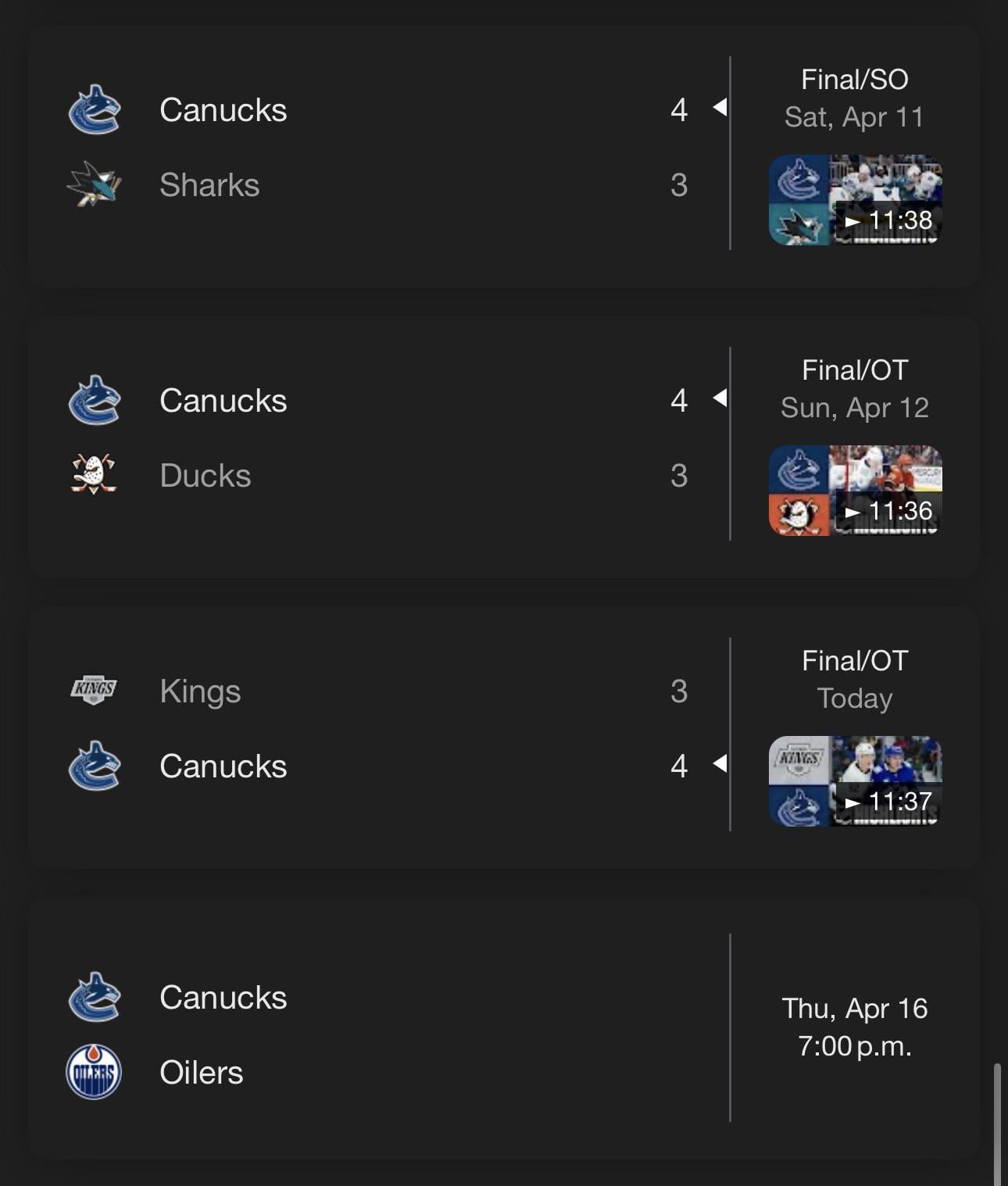1008x1186 pixels.
Task: Click the San Jose Sharks team logo
Action: [94, 185]
